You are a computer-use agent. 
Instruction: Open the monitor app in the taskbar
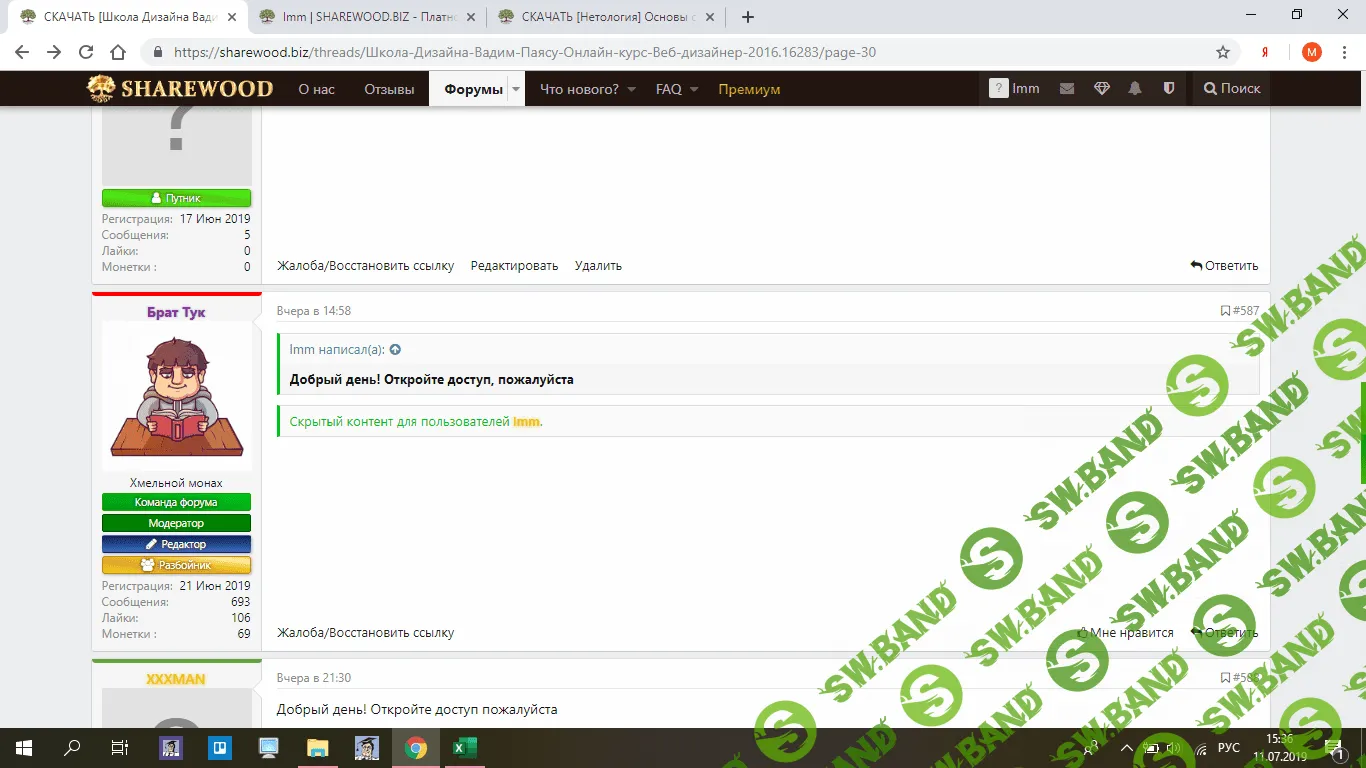tap(269, 748)
